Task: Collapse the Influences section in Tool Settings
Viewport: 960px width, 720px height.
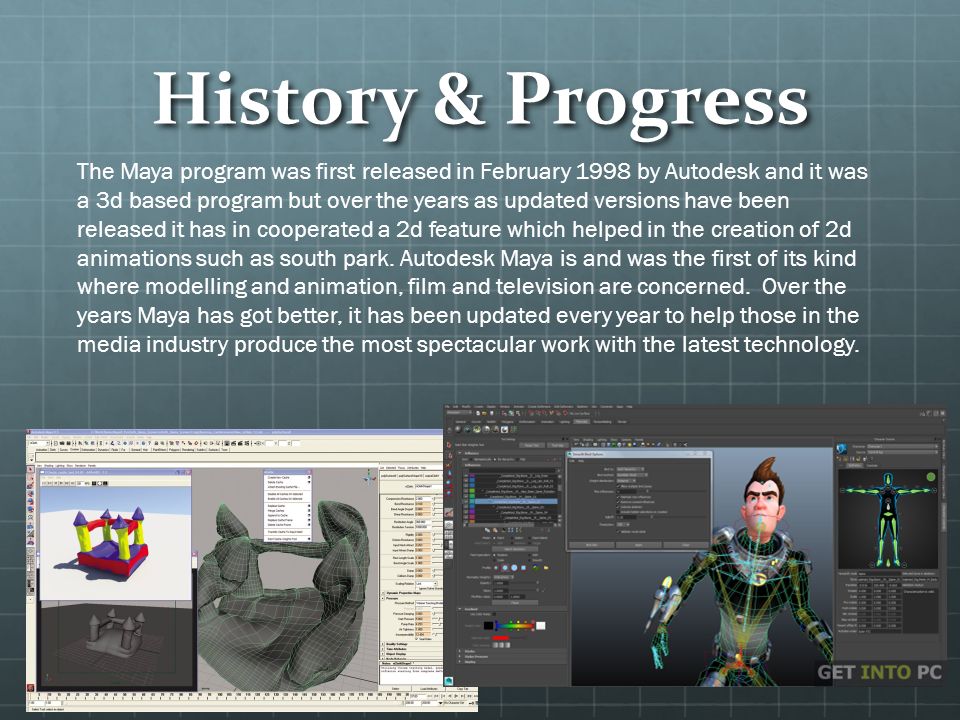Action: click(x=460, y=453)
